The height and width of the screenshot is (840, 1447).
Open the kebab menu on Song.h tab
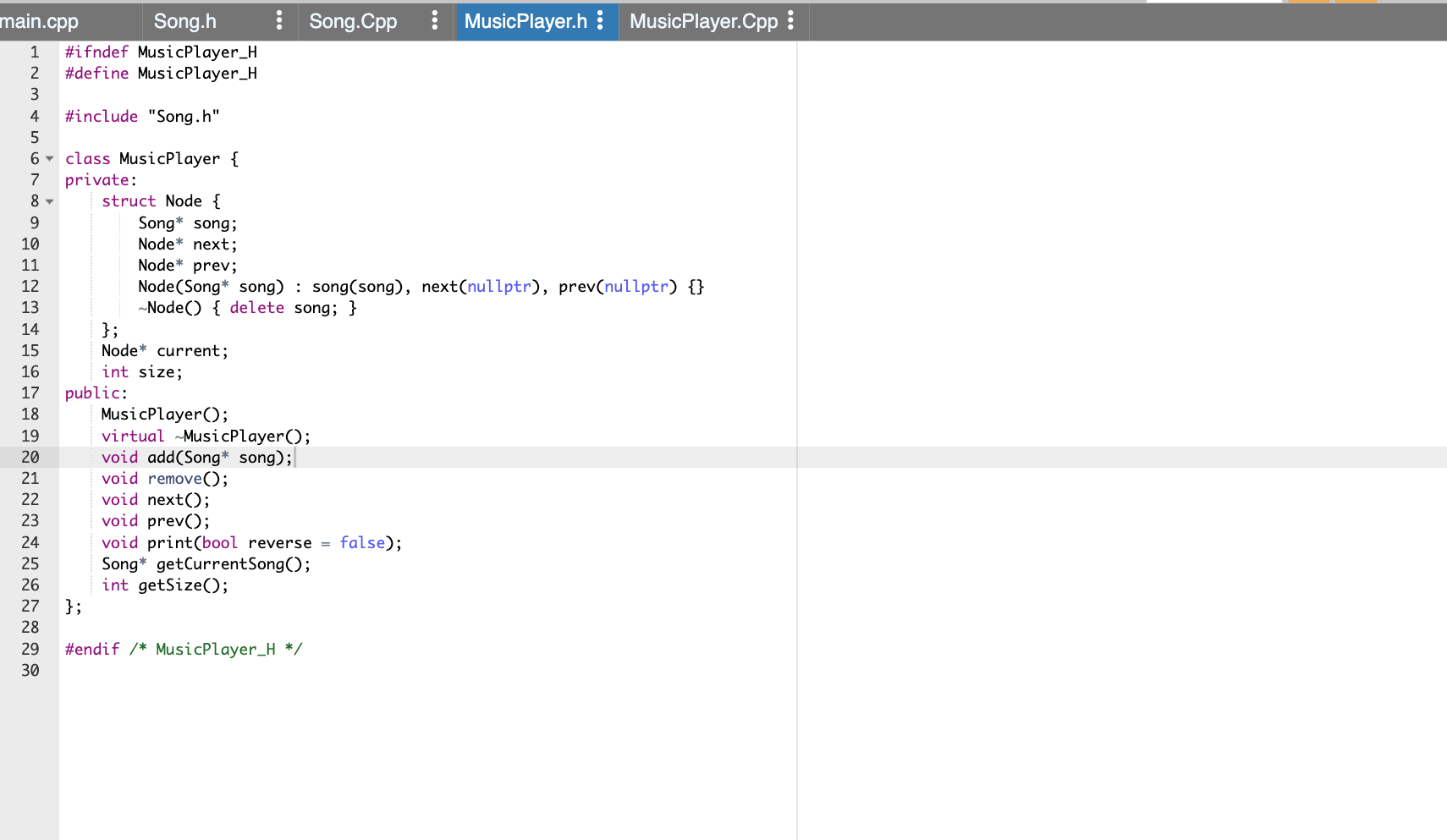coord(279,20)
